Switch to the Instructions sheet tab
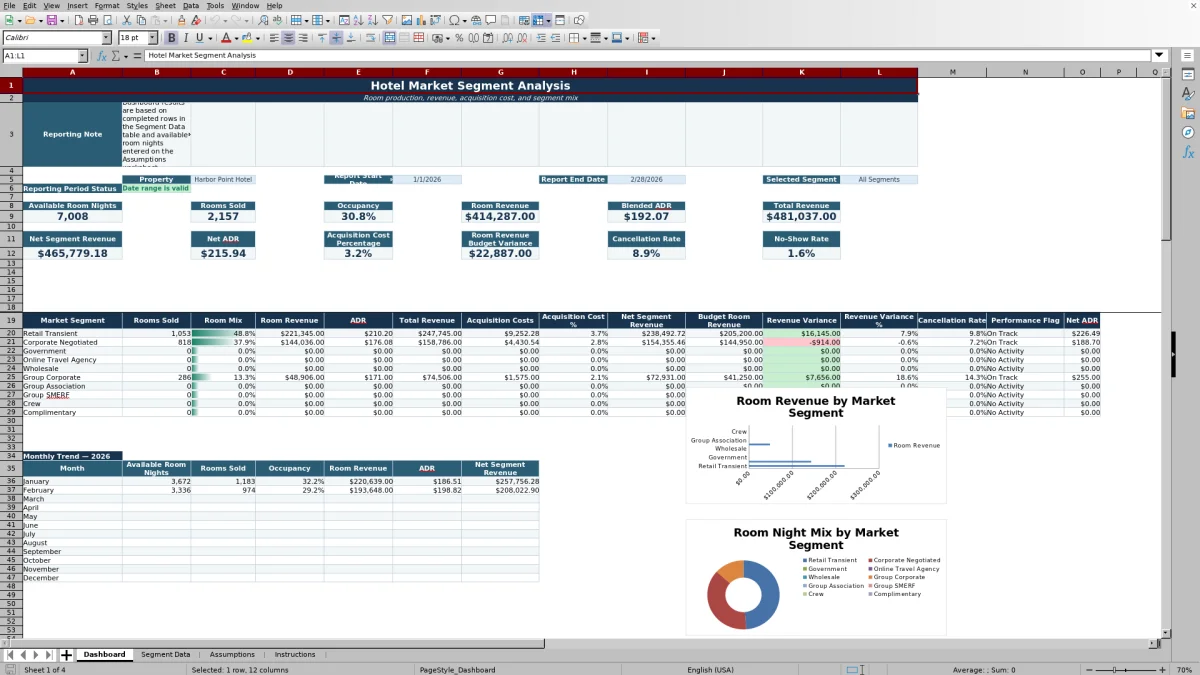 (x=295, y=655)
